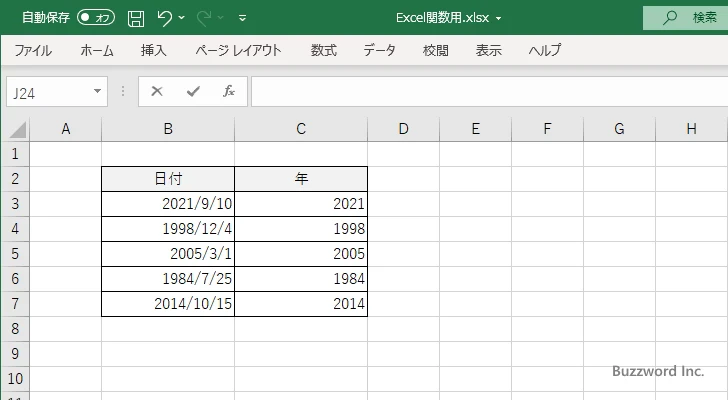
Task: Select the year cell showing 2021
Action: [301, 204]
